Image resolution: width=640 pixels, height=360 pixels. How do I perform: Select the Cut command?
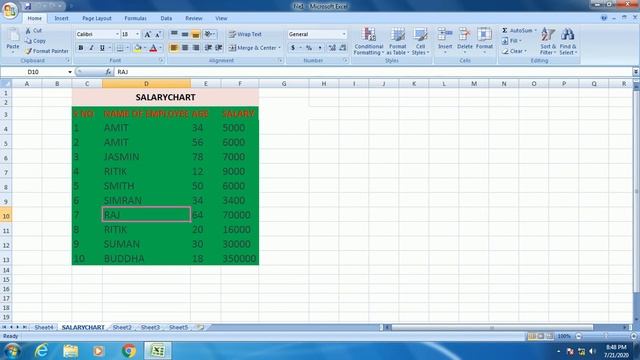tap(33, 31)
